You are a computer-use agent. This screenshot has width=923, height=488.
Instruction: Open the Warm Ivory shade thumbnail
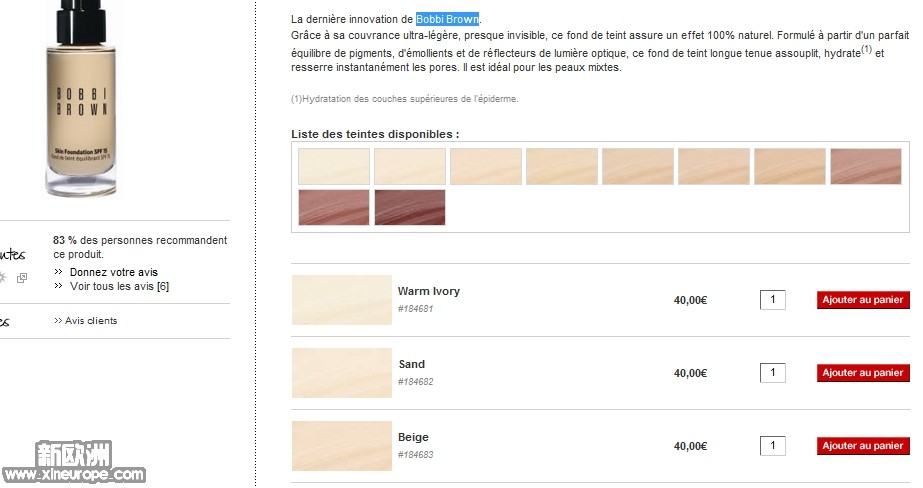point(341,300)
